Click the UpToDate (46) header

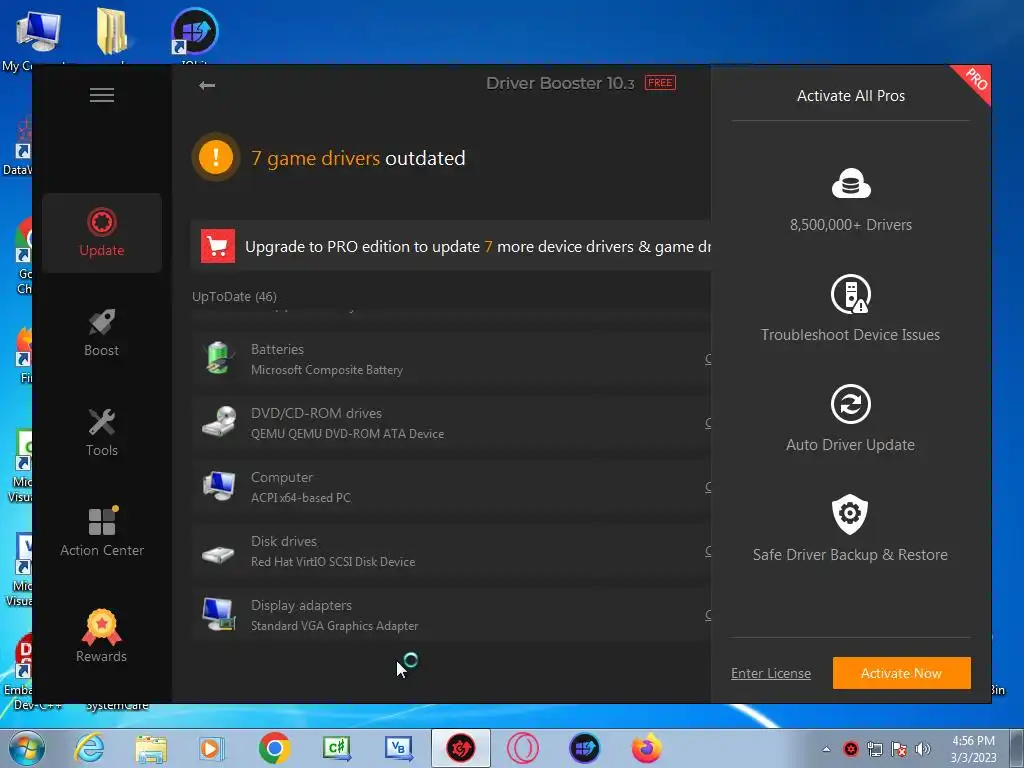pyautogui.click(x=234, y=296)
